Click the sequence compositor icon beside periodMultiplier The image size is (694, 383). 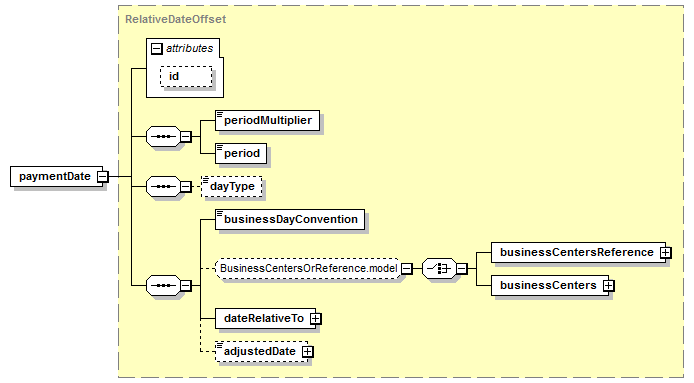163,136
